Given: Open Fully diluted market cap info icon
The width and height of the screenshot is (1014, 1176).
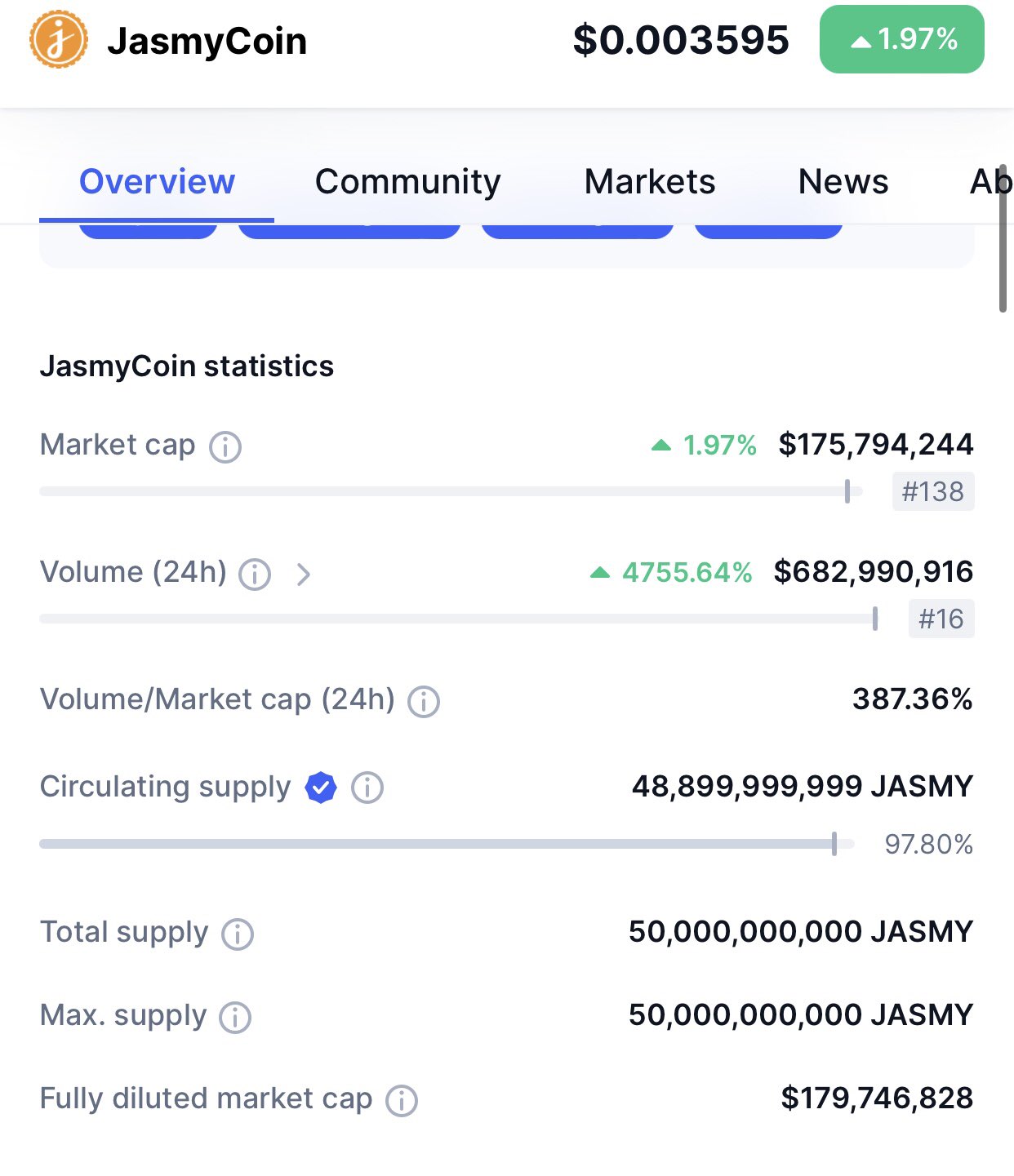Looking at the screenshot, I should tap(402, 1100).
